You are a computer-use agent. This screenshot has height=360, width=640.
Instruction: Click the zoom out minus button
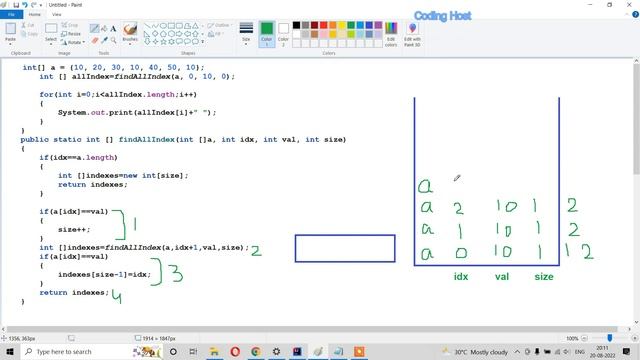point(584,338)
